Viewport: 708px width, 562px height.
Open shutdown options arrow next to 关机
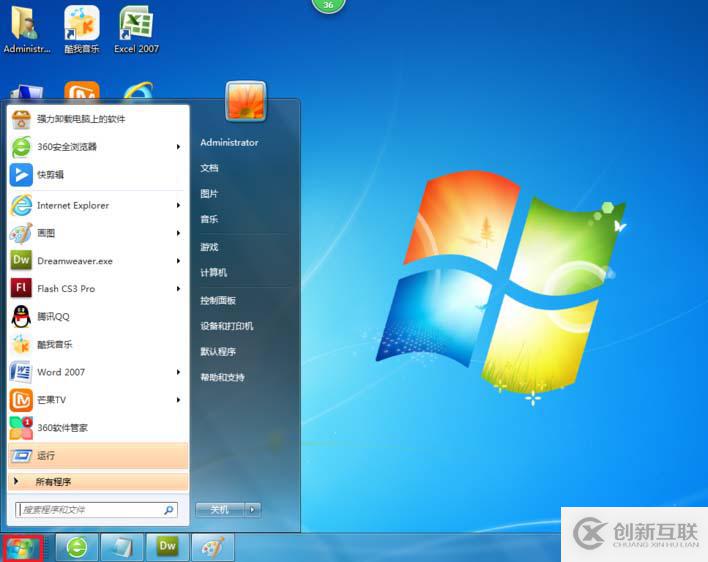(x=252, y=510)
